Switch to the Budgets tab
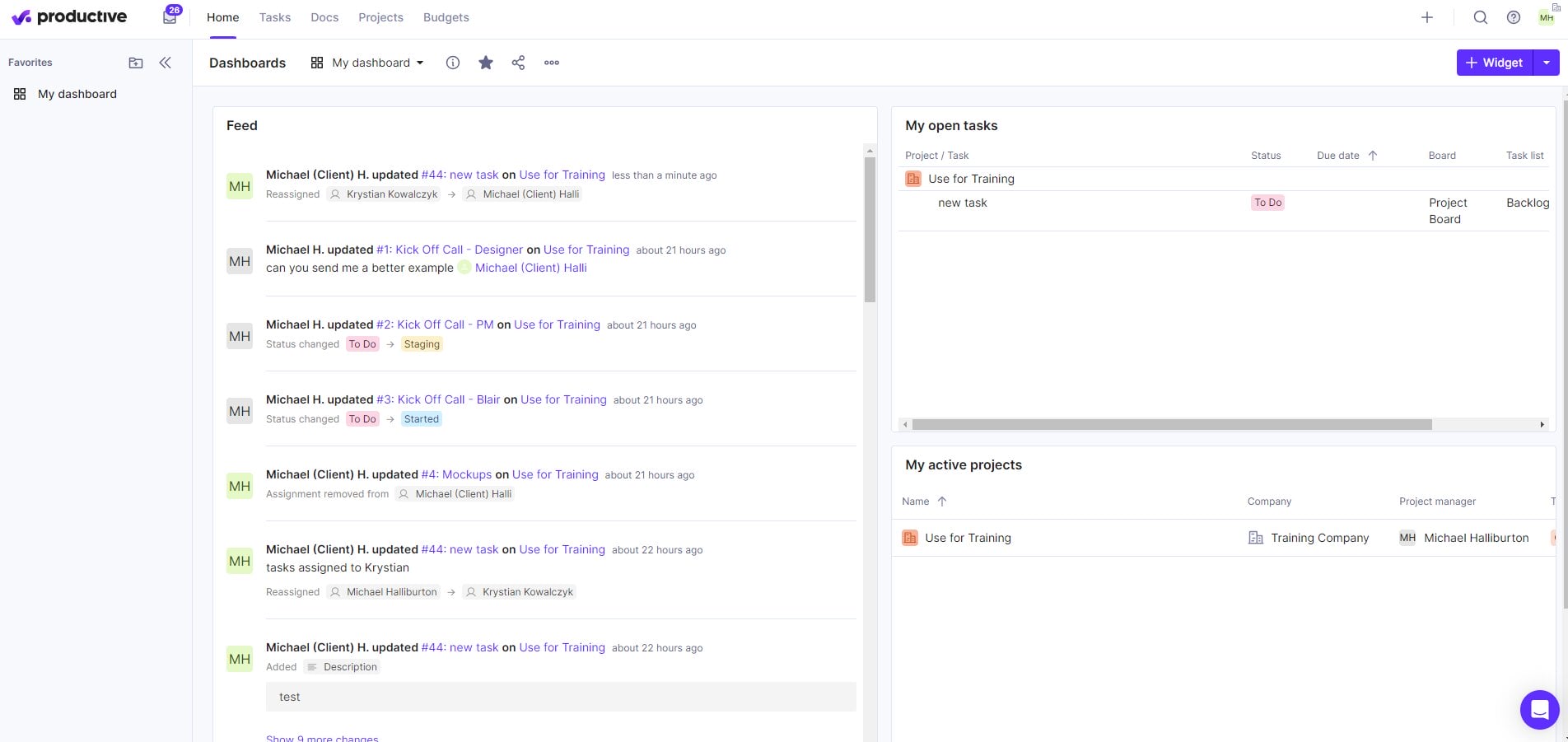1568x742 pixels. [446, 17]
